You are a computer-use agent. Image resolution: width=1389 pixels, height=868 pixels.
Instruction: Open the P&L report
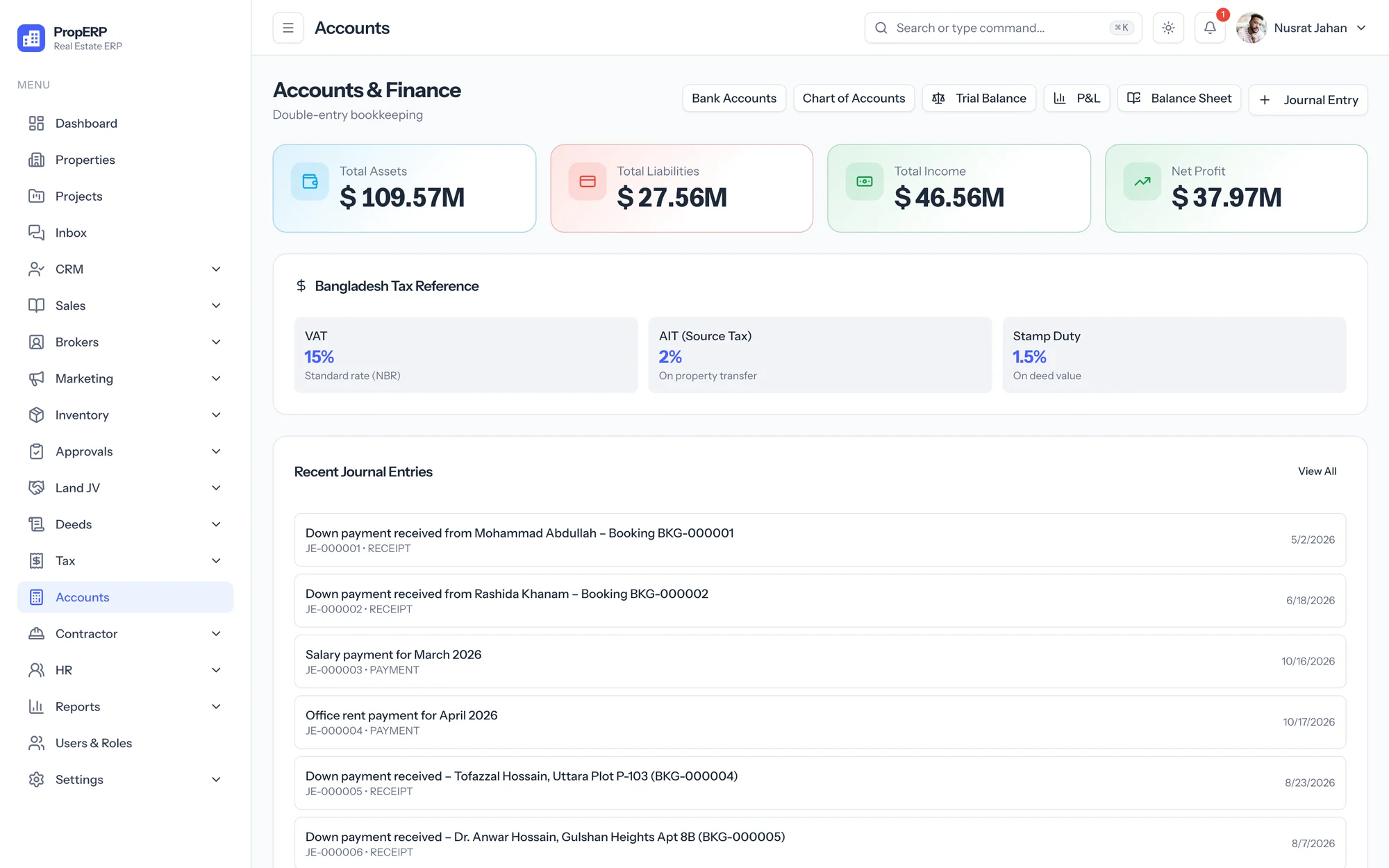pos(1076,99)
